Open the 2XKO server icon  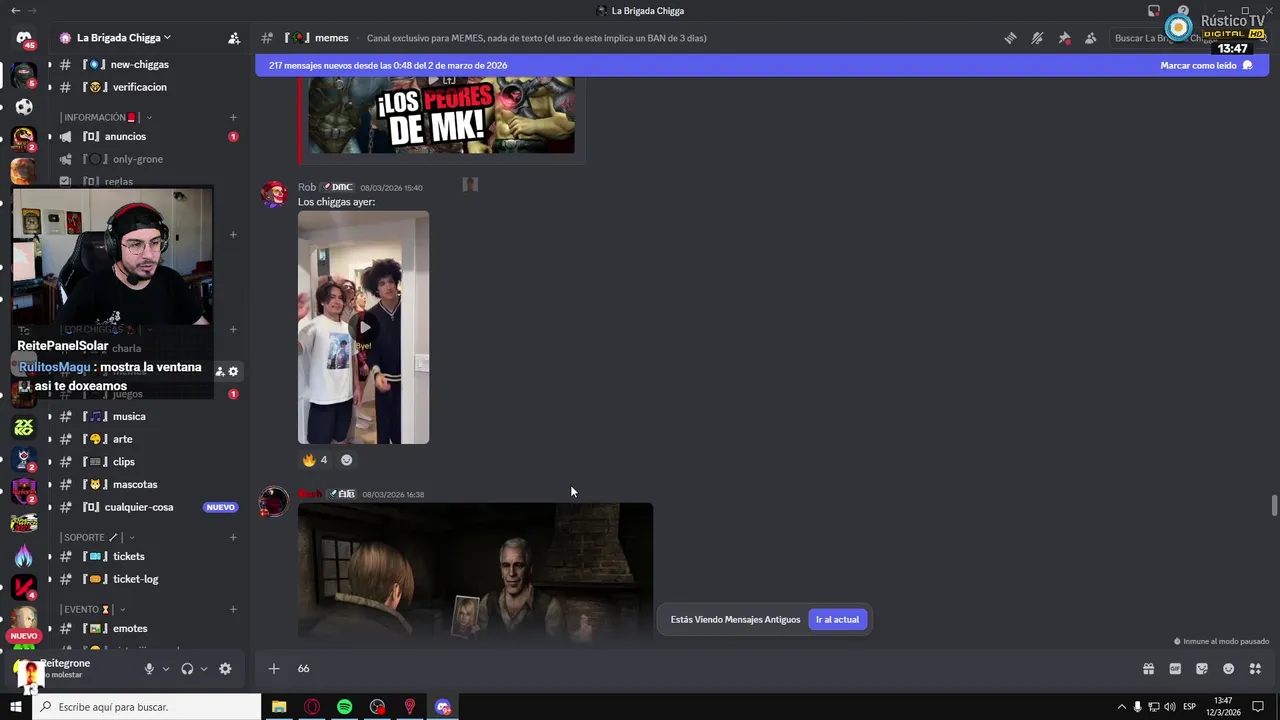[24, 427]
